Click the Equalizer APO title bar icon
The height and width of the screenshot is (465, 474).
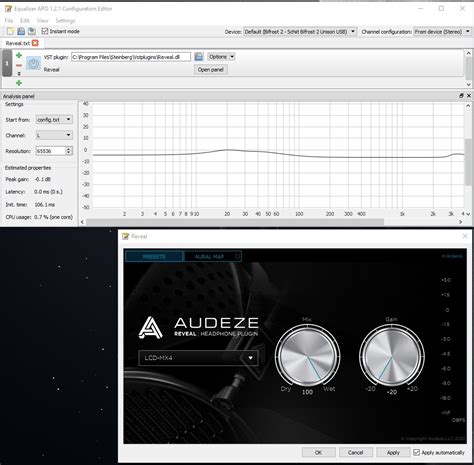click(x=8, y=8)
